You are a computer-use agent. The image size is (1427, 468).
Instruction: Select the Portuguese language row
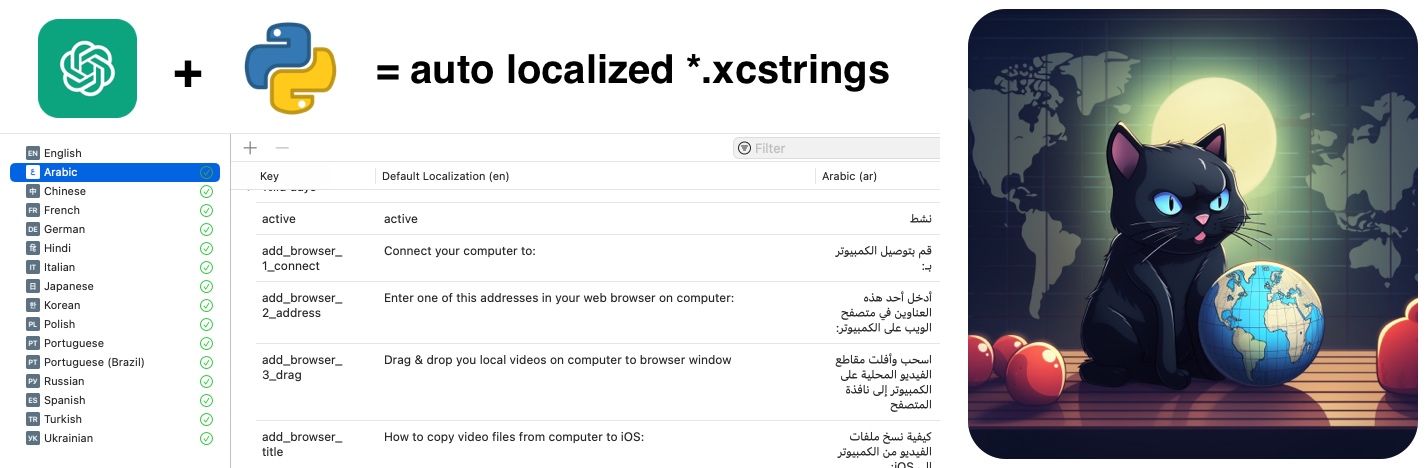coord(115,343)
